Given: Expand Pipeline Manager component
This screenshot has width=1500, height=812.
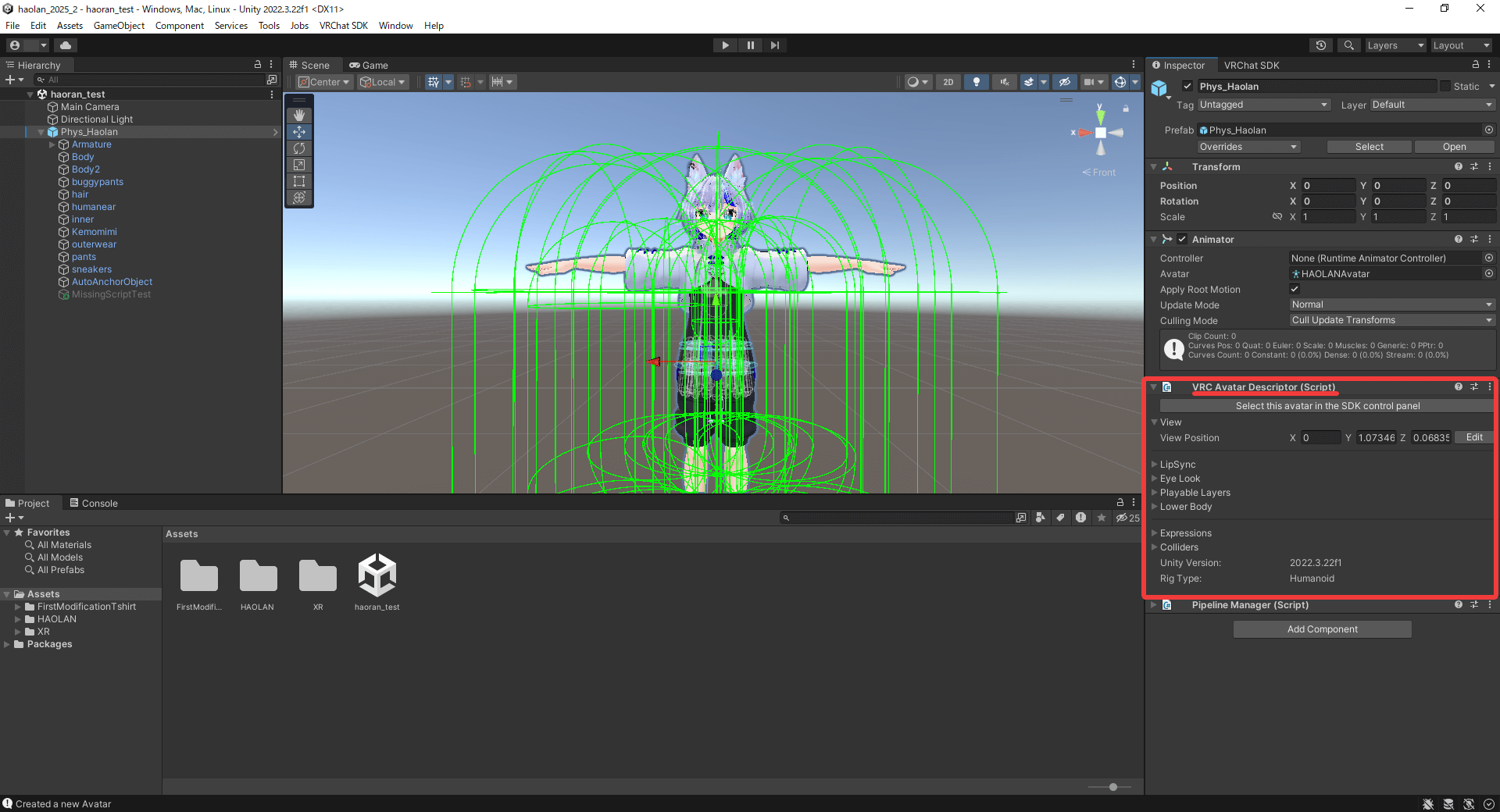Looking at the screenshot, I should (x=1154, y=605).
